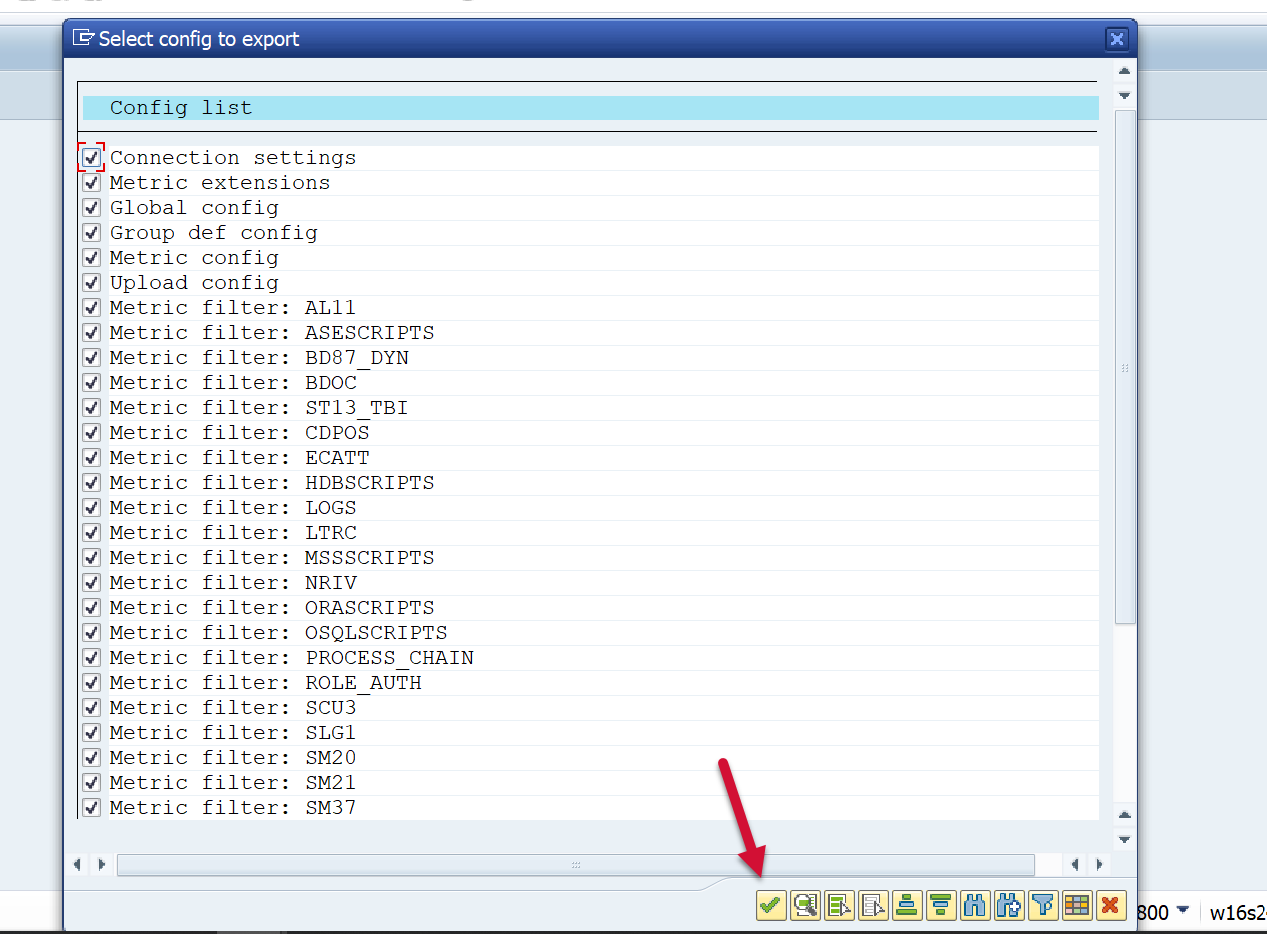The width and height of the screenshot is (1267, 934).
Task: Open Find with the binoculars icon
Action: 975,905
